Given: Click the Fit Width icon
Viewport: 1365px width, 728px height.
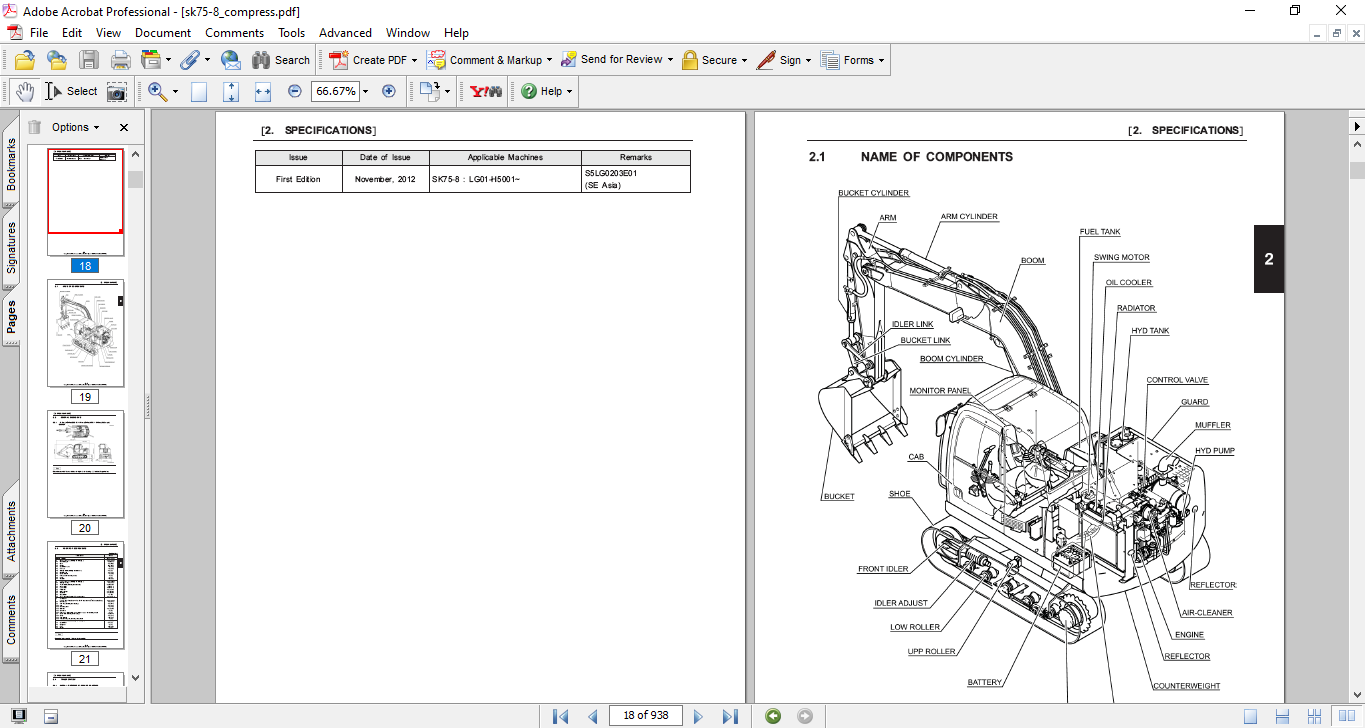Looking at the screenshot, I should tap(263, 91).
